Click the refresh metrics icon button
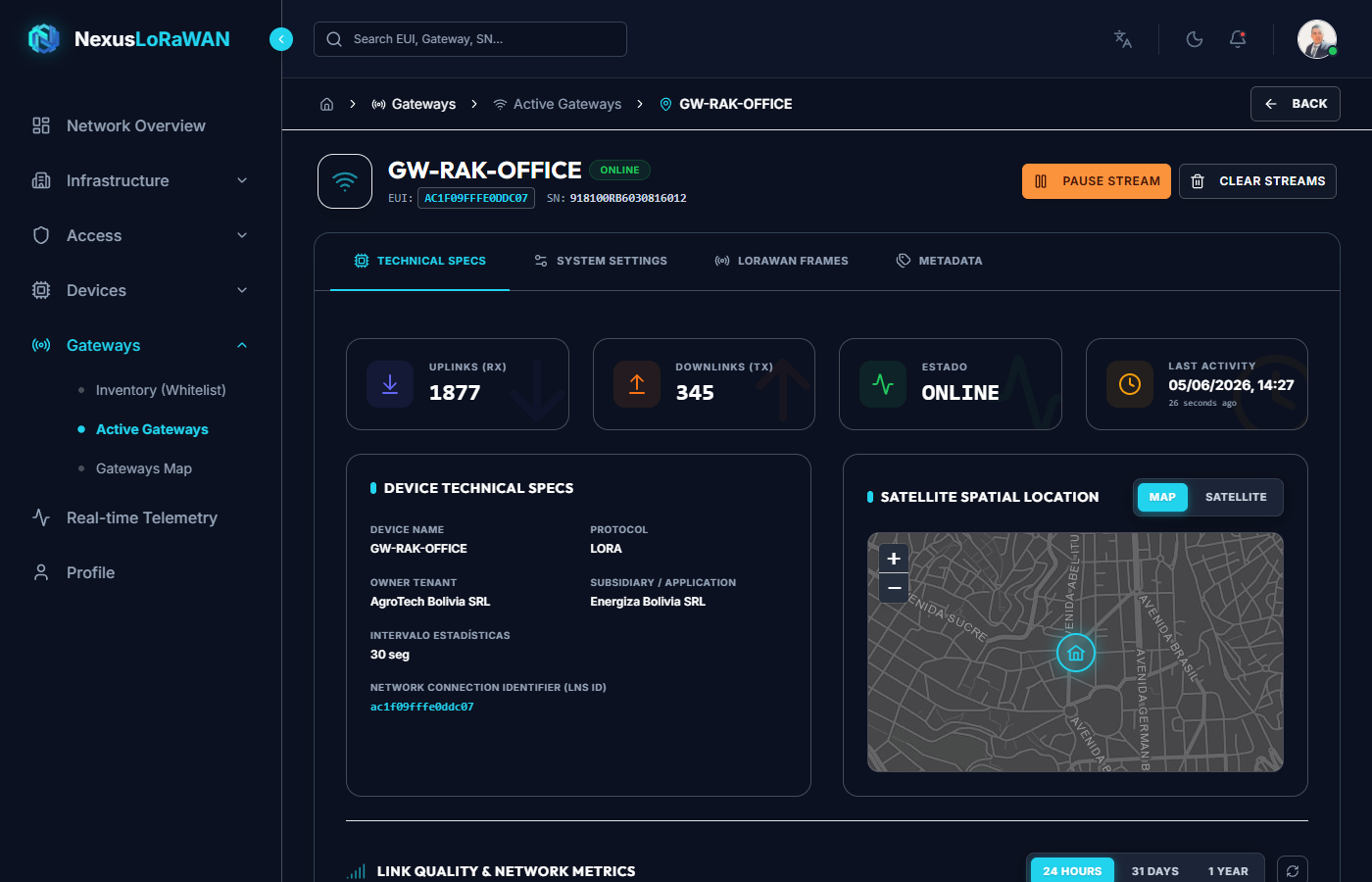The height and width of the screenshot is (882, 1372). point(1293,871)
